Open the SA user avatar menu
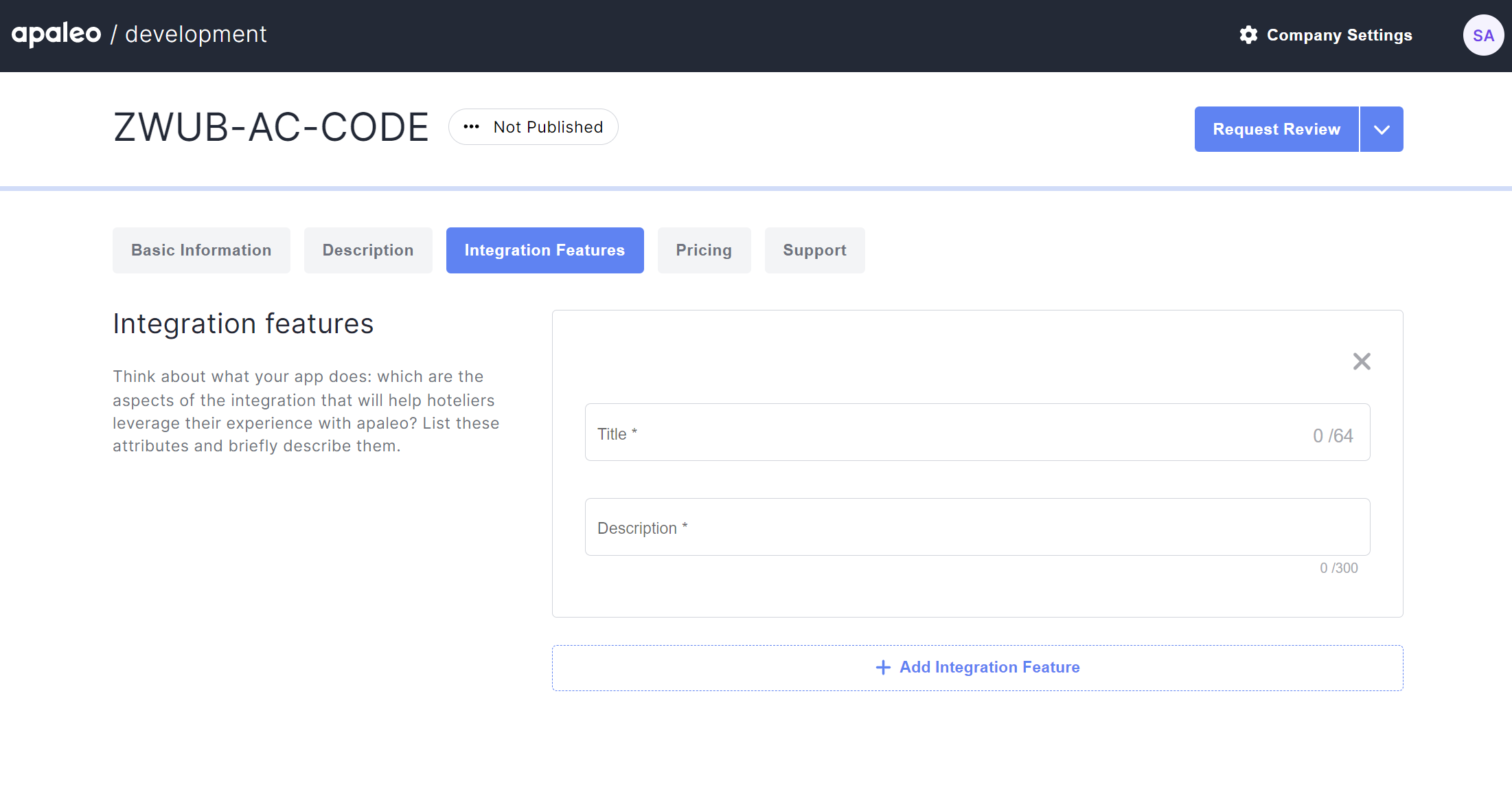Image resolution: width=1512 pixels, height=790 pixels. coord(1483,35)
